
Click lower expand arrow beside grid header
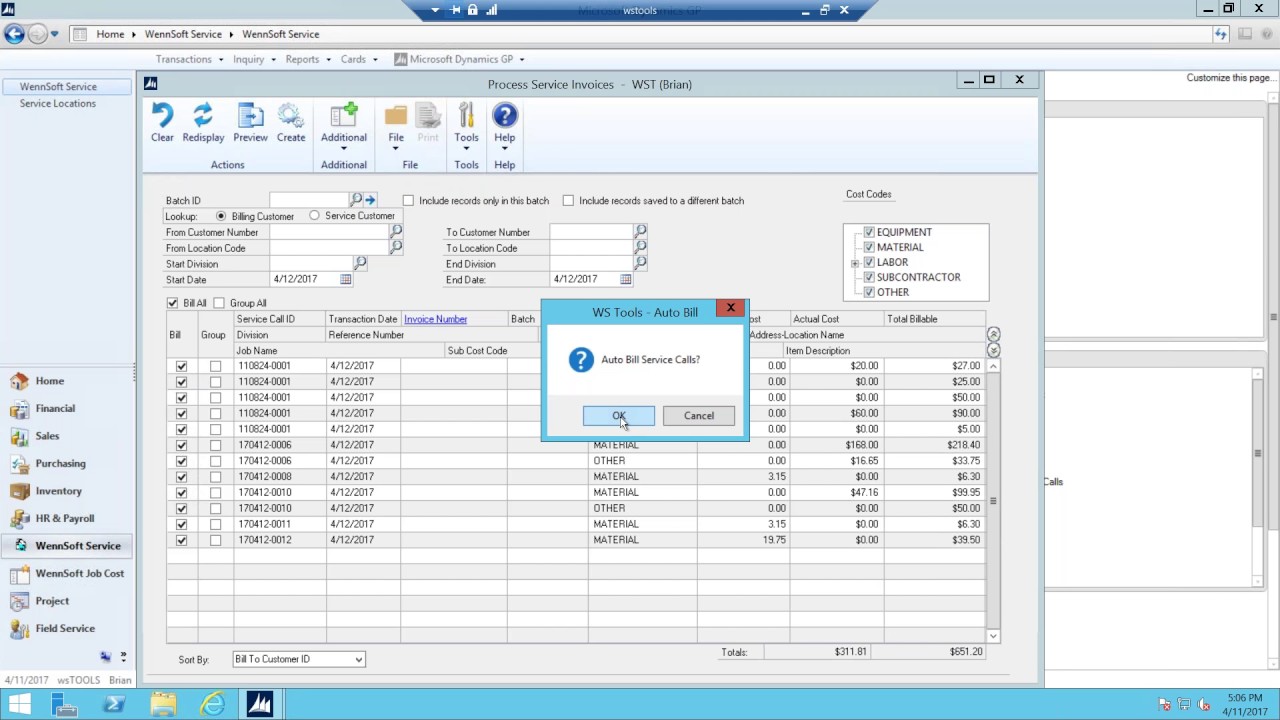993,350
